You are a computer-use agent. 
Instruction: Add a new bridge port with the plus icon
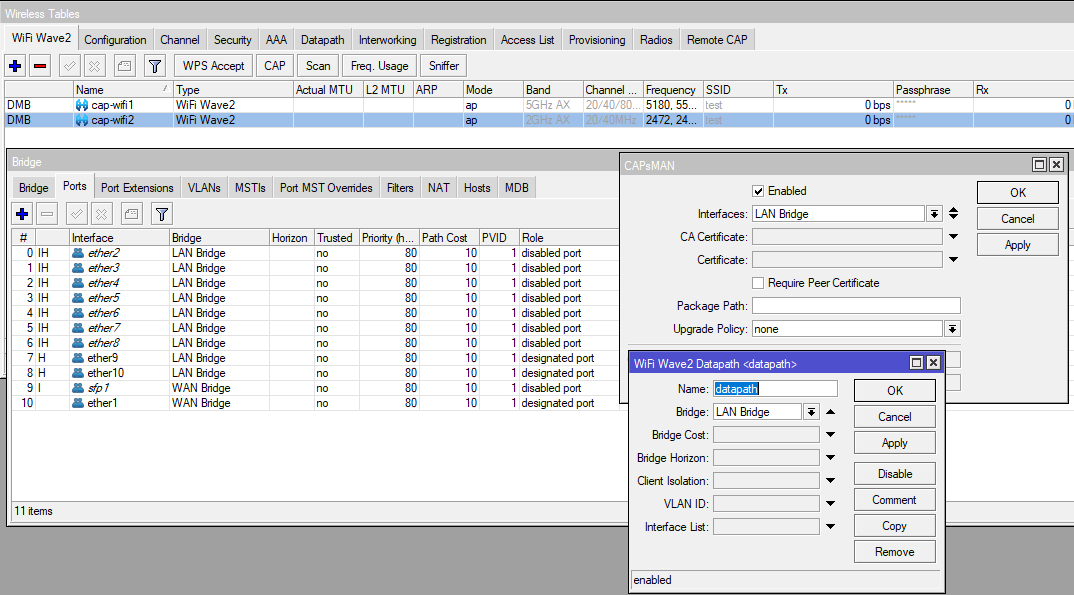(x=21, y=213)
